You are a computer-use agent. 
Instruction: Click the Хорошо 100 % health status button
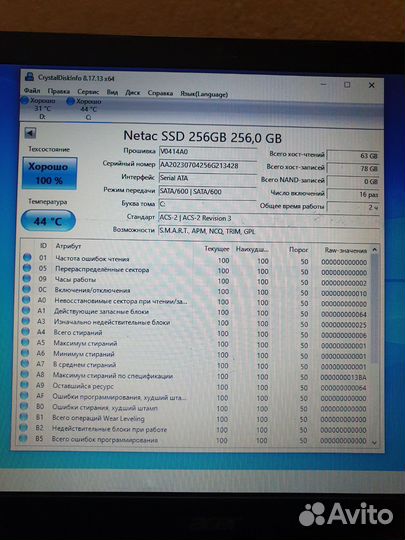pyautogui.click(x=49, y=173)
